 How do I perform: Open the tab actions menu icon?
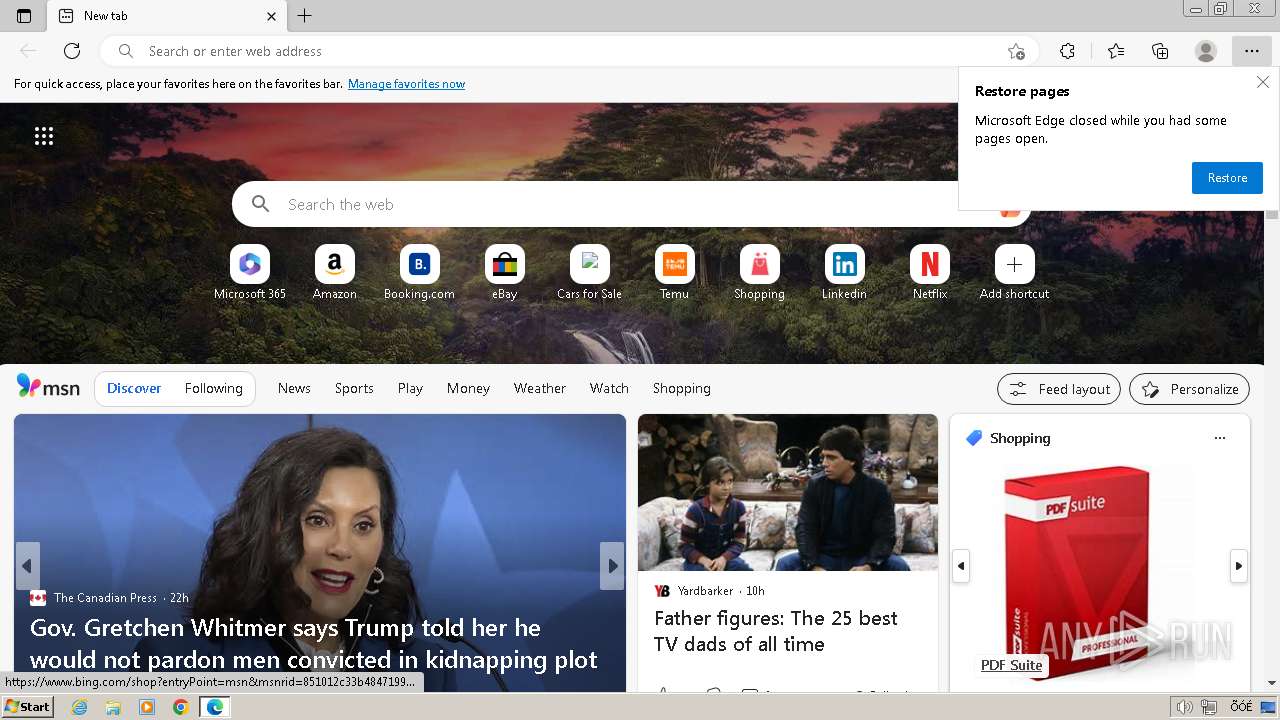point(24,16)
